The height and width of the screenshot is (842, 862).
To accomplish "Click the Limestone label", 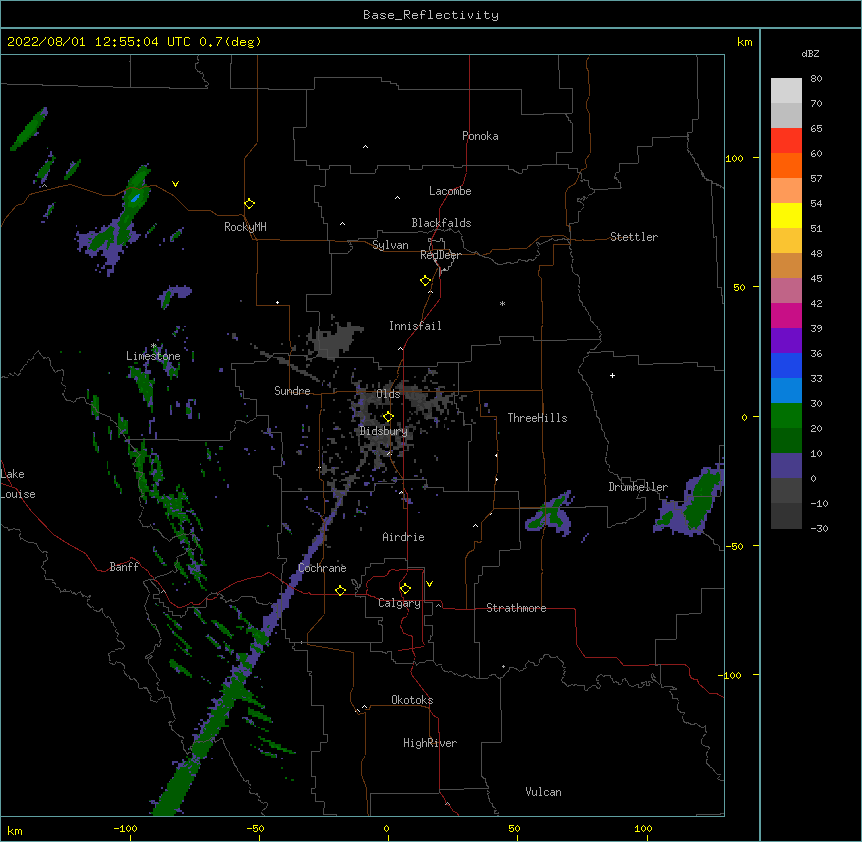I will 153,356.
